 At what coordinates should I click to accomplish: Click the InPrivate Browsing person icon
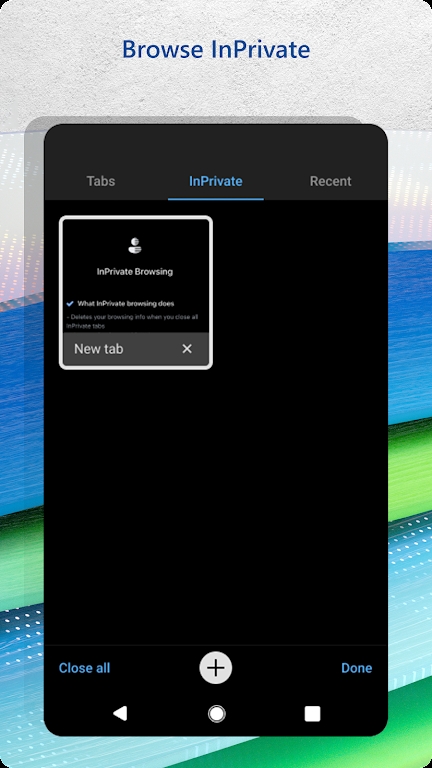click(x=135, y=245)
